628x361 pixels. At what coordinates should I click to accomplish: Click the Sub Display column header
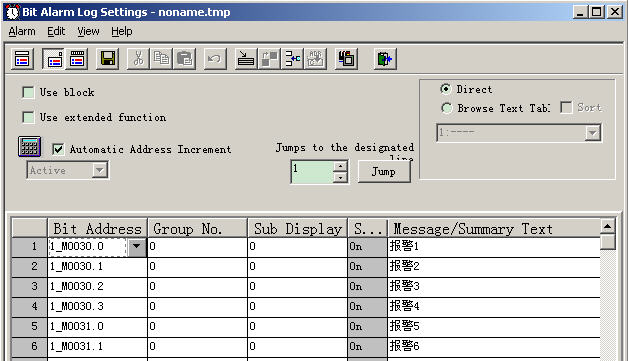click(298, 229)
